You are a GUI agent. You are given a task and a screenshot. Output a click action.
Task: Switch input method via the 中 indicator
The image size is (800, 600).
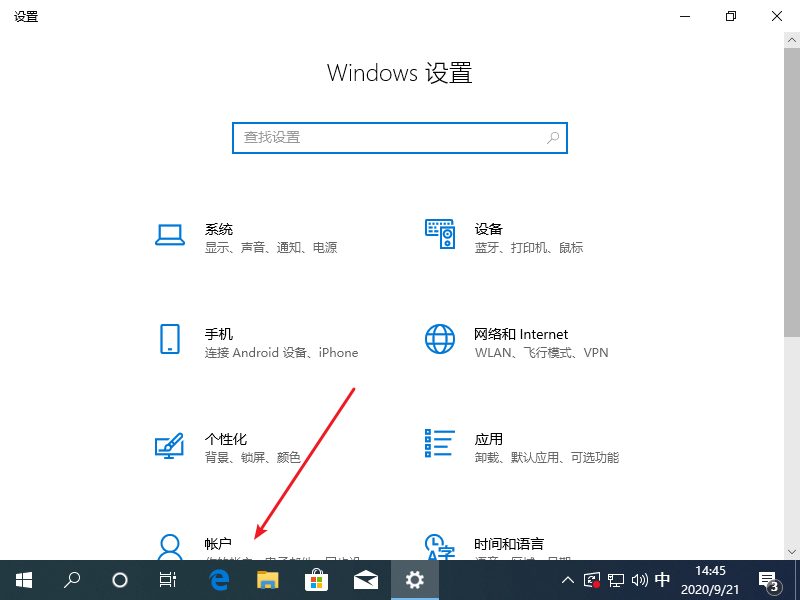pyautogui.click(x=662, y=580)
